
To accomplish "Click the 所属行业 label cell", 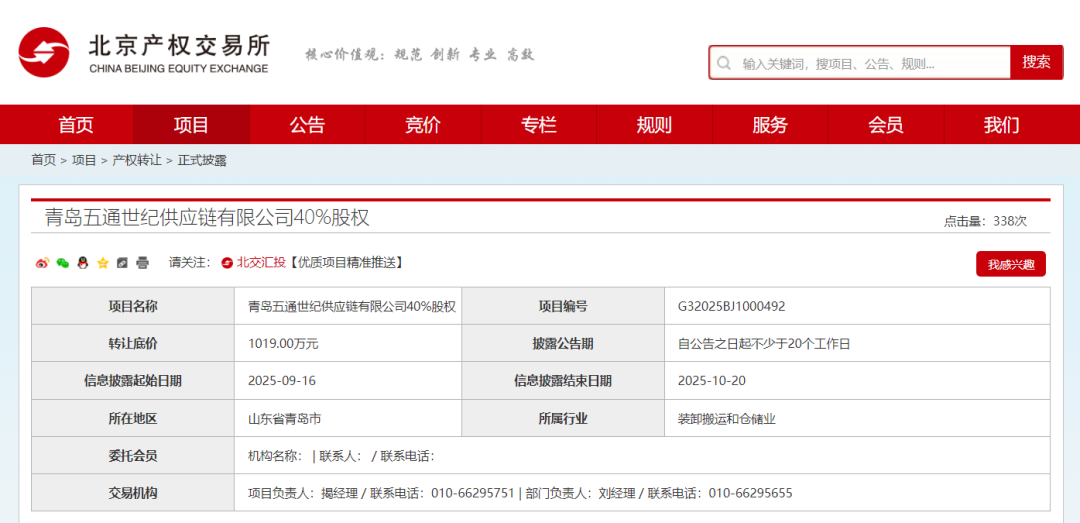I will [563, 418].
